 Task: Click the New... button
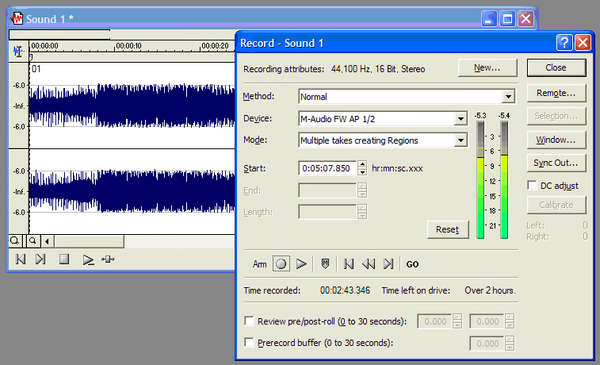point(487,68)
